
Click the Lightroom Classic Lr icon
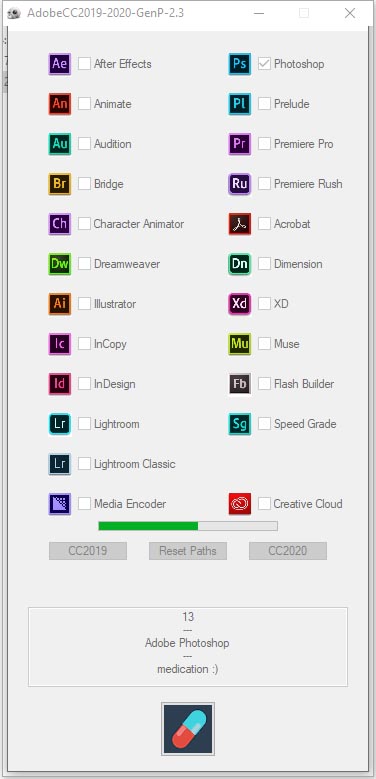60,464
